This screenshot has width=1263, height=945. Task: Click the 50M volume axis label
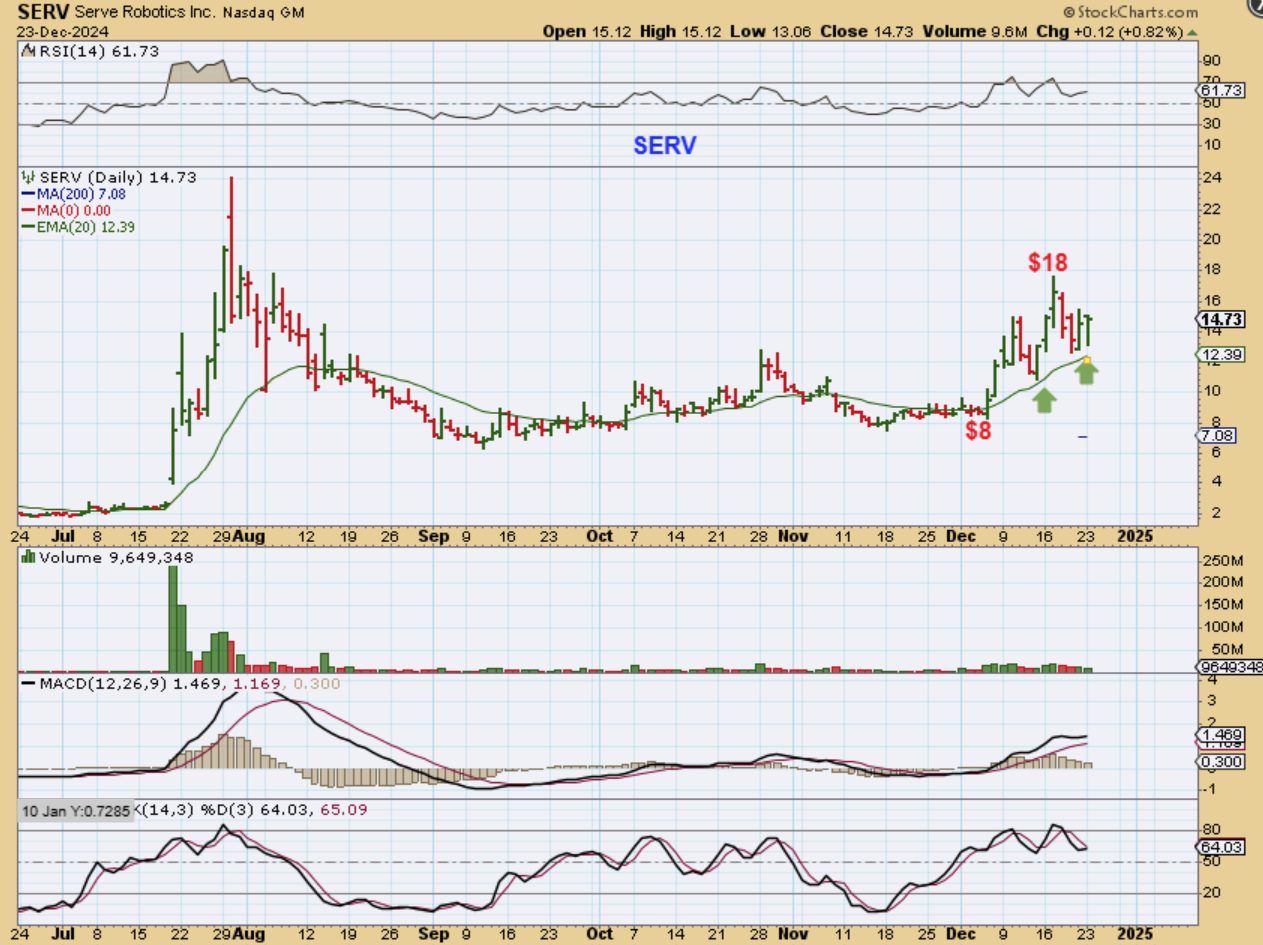point(1227,650)
